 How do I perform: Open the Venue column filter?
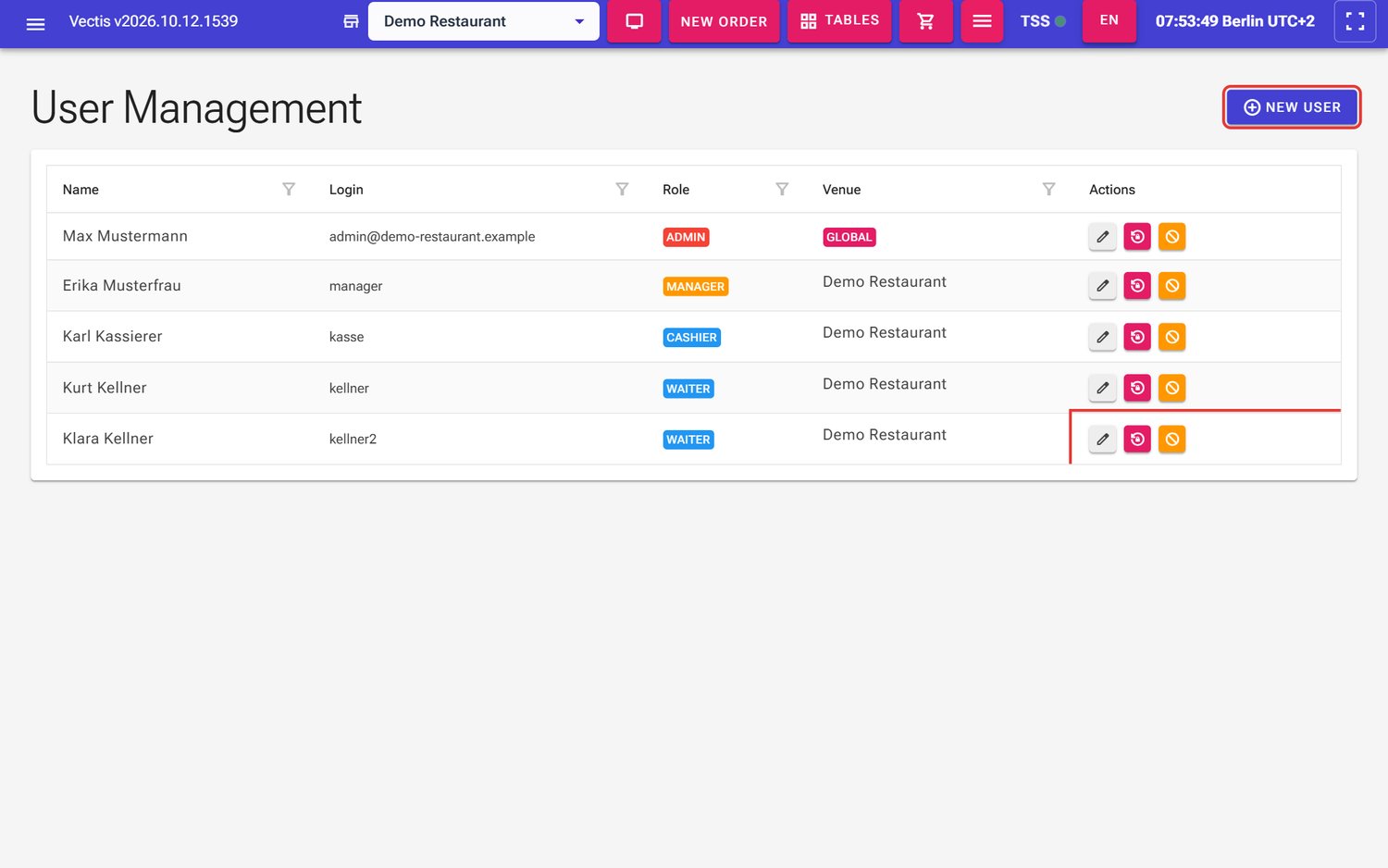click(1048, 189)
